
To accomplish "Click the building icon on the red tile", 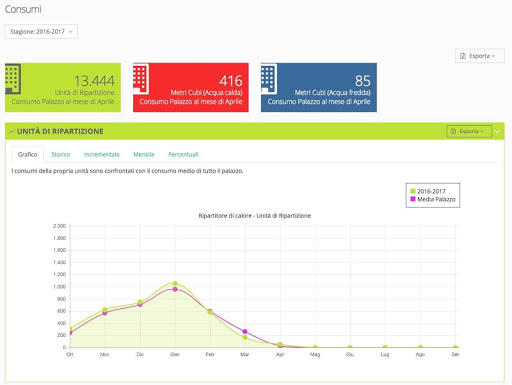I will (141, 79).
